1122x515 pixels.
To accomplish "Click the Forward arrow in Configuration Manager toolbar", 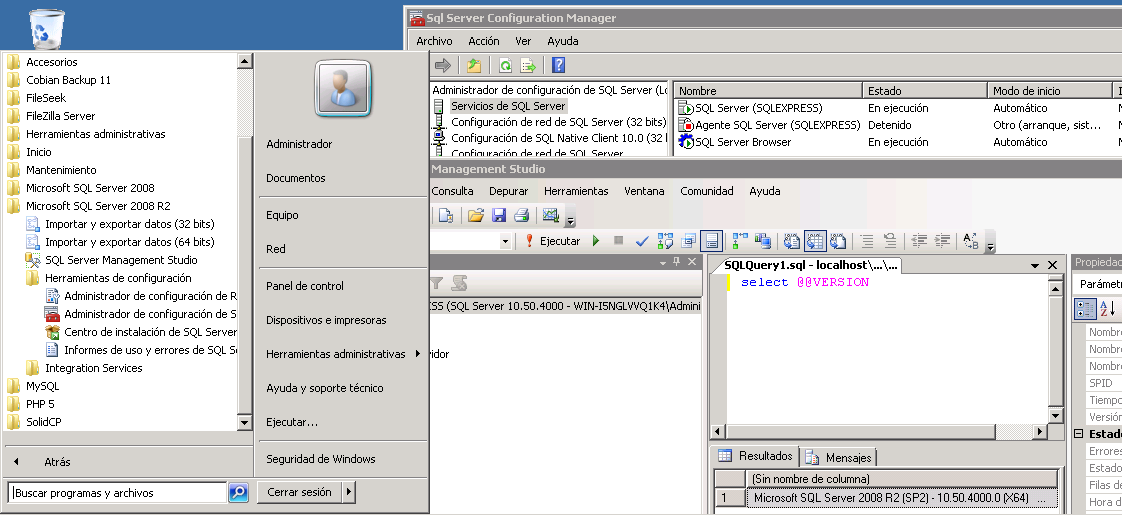I will tap(443, 66).
